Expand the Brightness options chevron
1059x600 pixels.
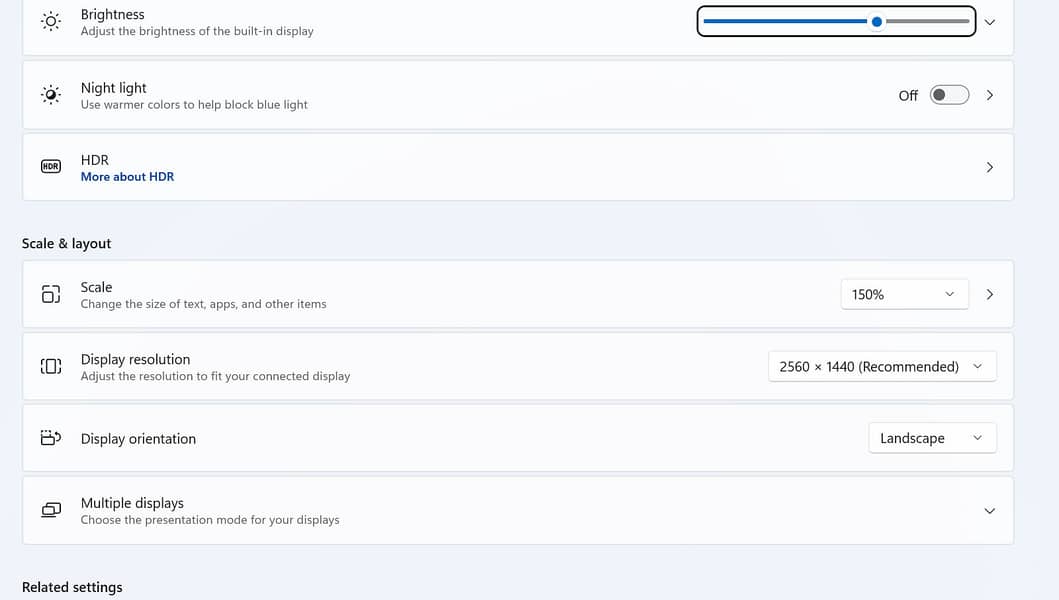point(989,22)
